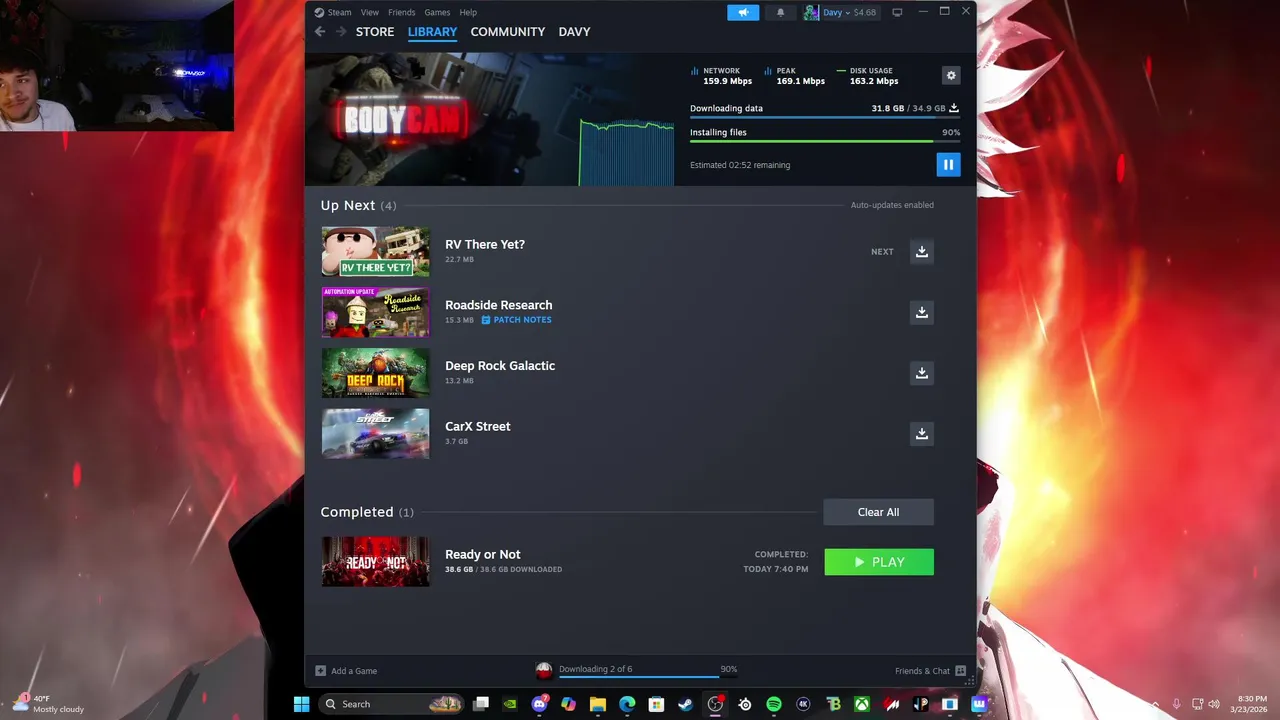Viewport: 1280px width, 720px height.
Task: Open the Friends & Chat panel
Action: (x=931, y=671)
